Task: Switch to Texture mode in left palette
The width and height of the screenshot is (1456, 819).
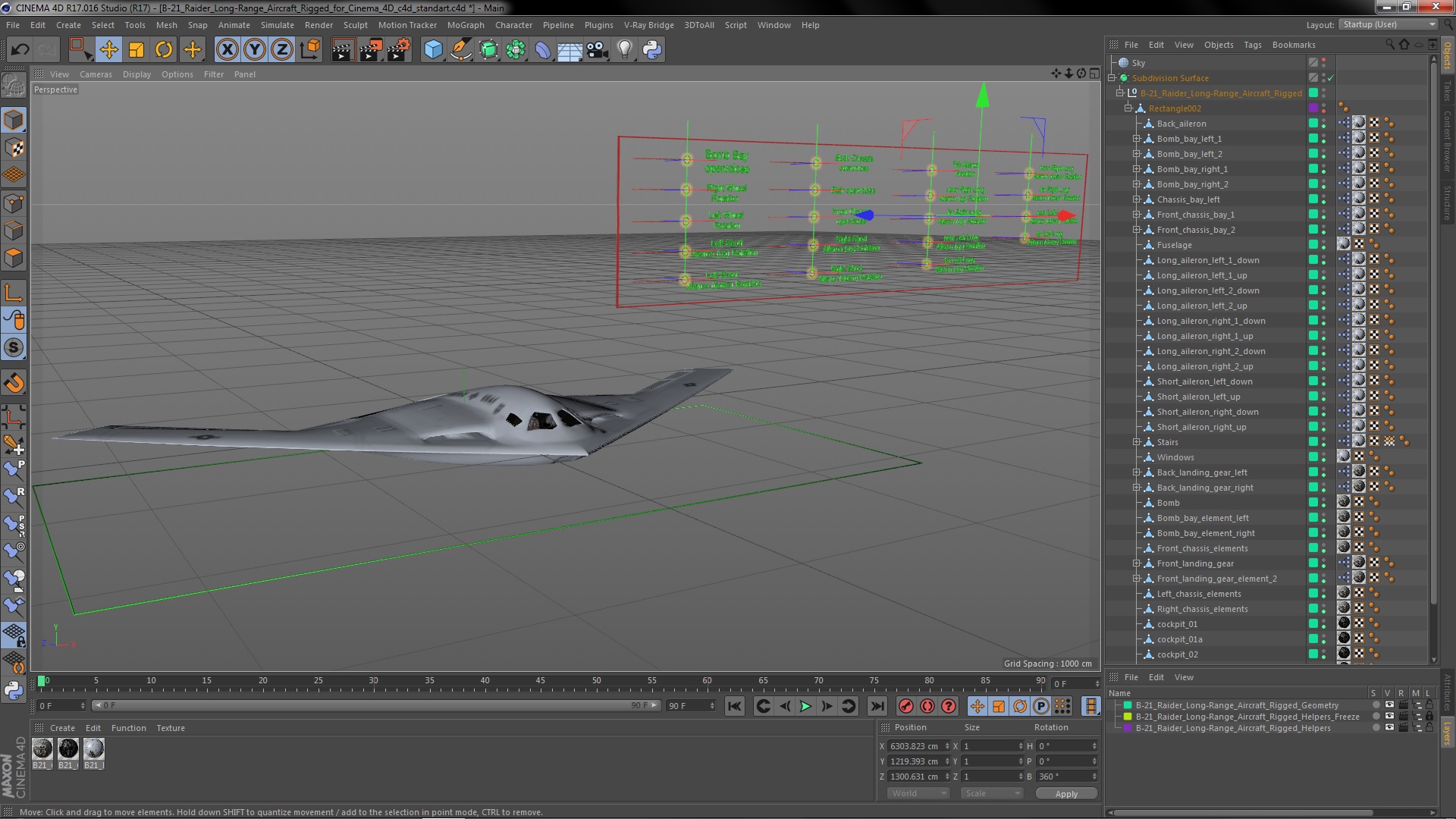Action: pos(14,148)
